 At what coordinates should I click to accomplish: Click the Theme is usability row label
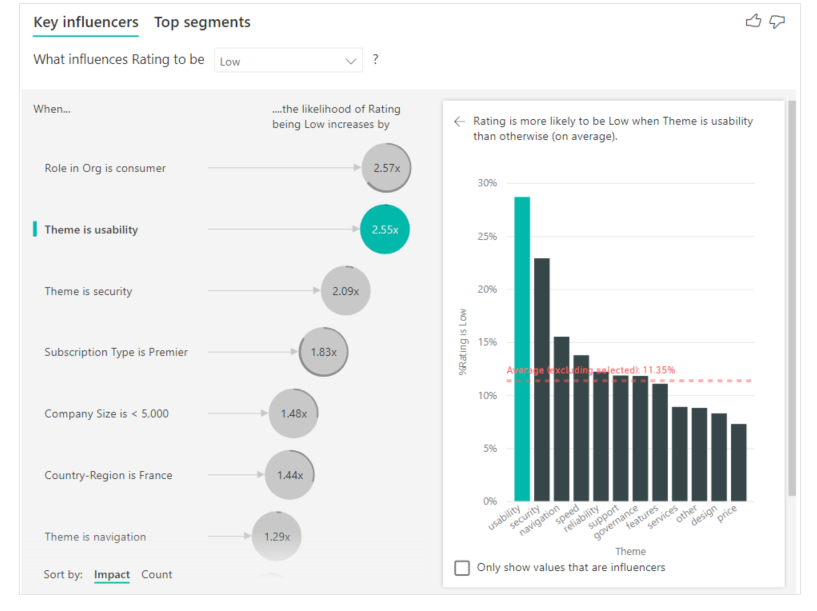coord(91,230)
